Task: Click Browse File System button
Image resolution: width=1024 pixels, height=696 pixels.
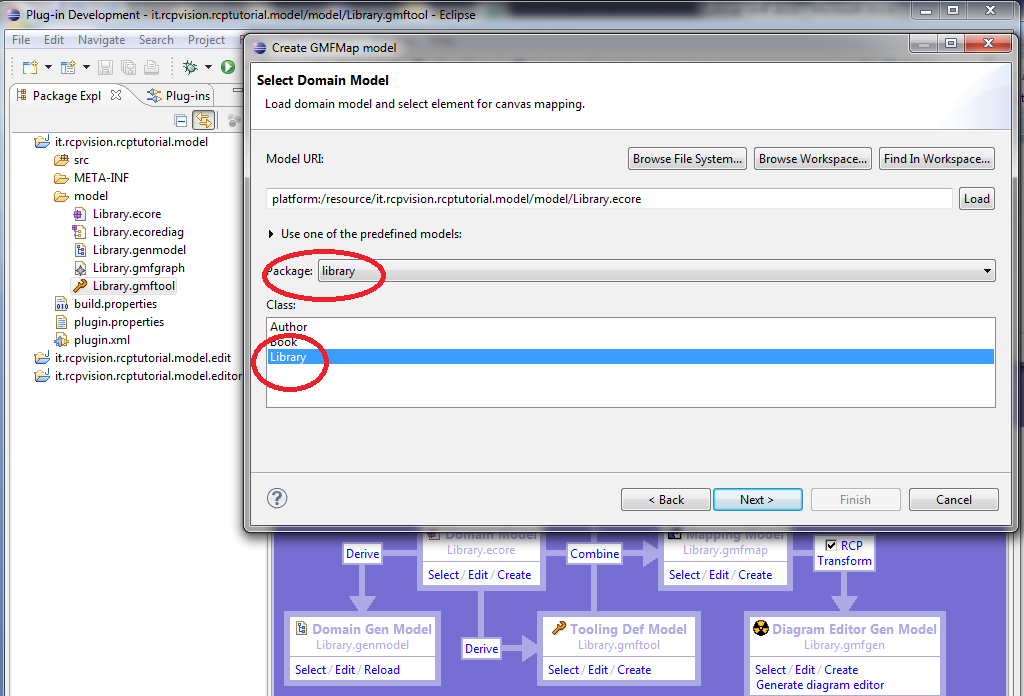Action: (687, 159)
